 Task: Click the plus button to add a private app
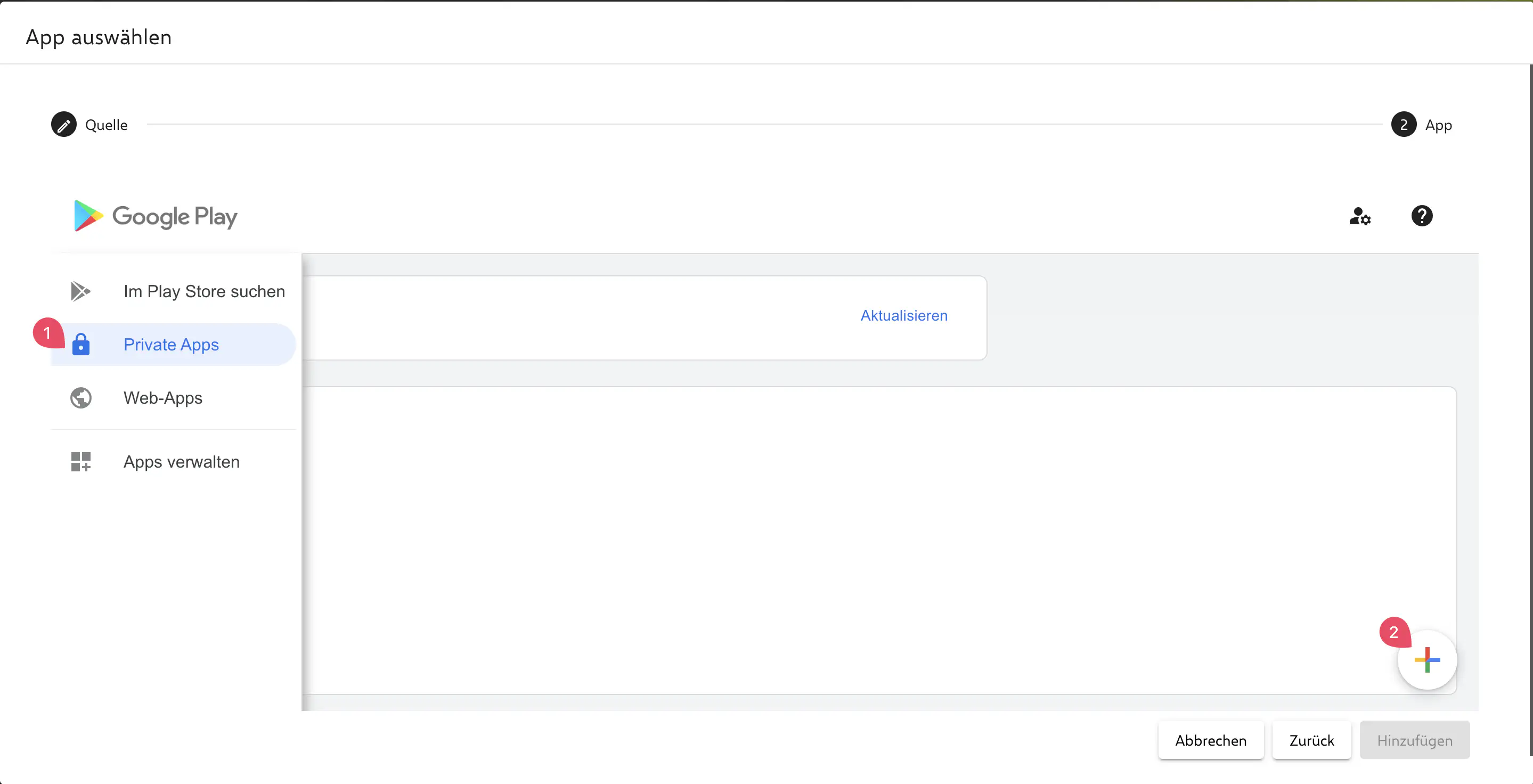tap(1428, 660)
